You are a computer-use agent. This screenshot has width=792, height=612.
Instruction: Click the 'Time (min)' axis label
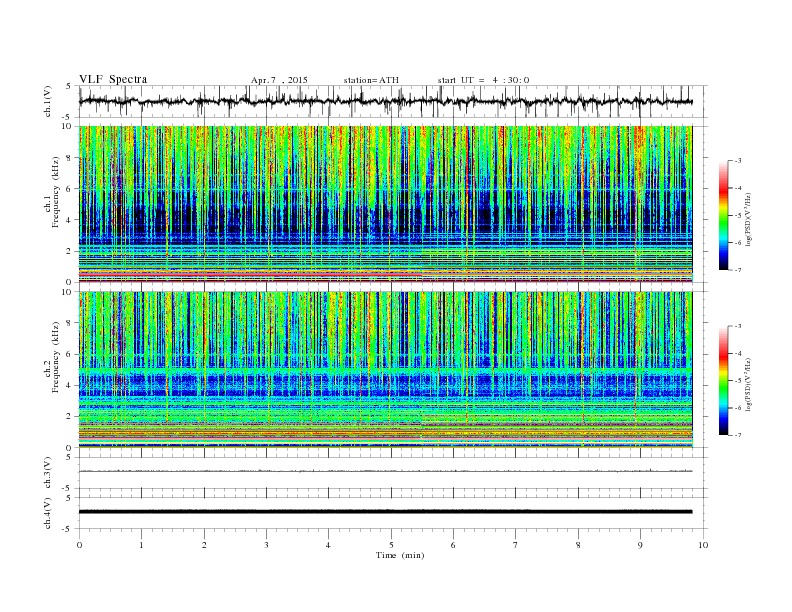tap(400, 555)
